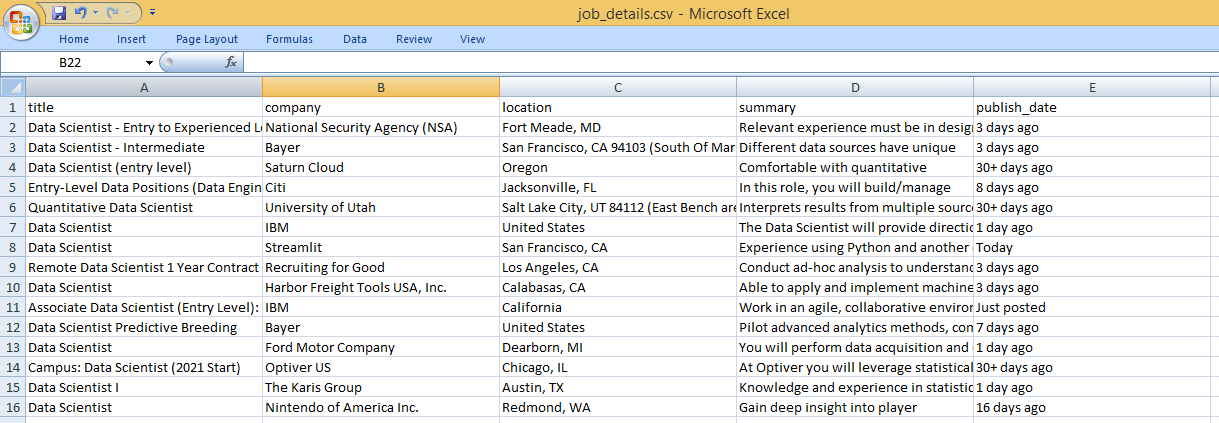The height and width of the screenshot is (423, 1219).
Task: Select the 'Data Scientist Predictive Breeding' cell
Action: coord(143,327)
